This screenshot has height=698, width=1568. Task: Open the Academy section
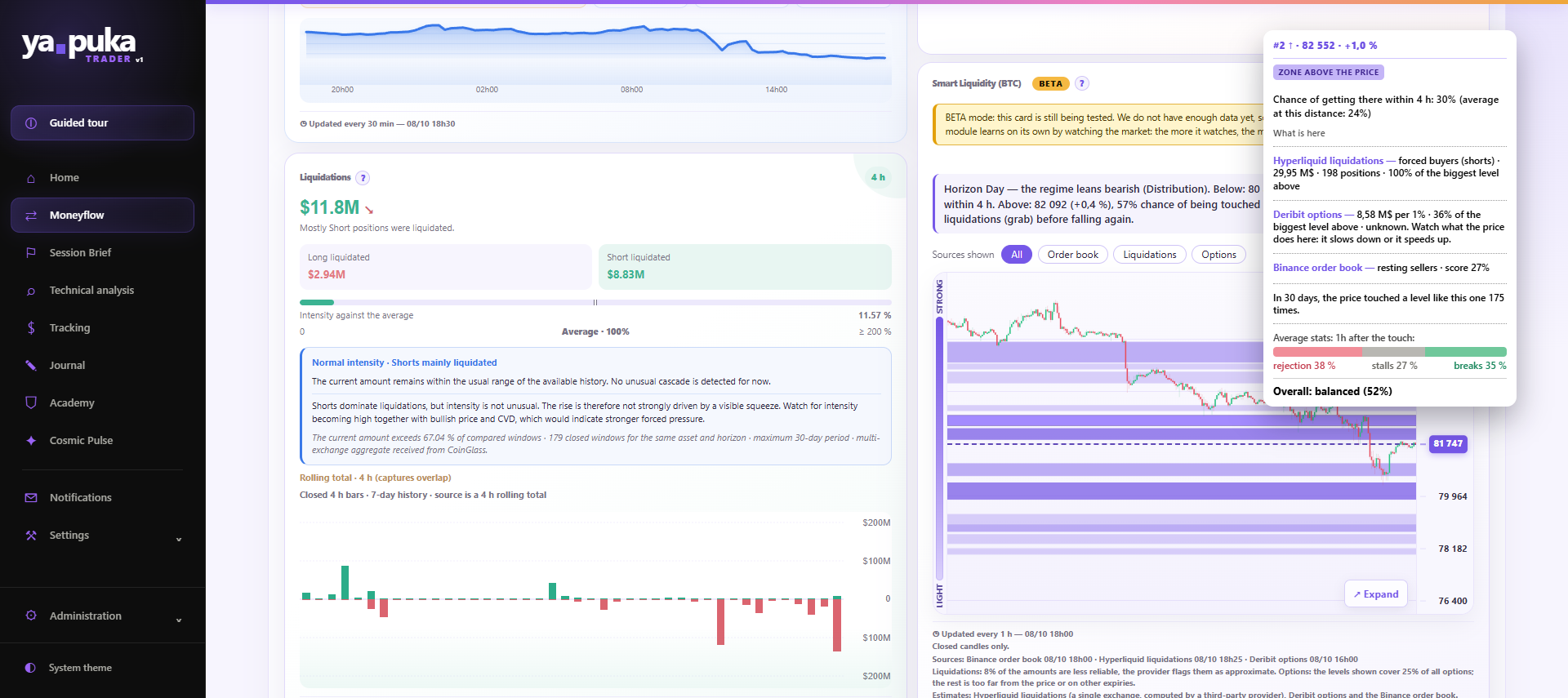pos(103,403)
